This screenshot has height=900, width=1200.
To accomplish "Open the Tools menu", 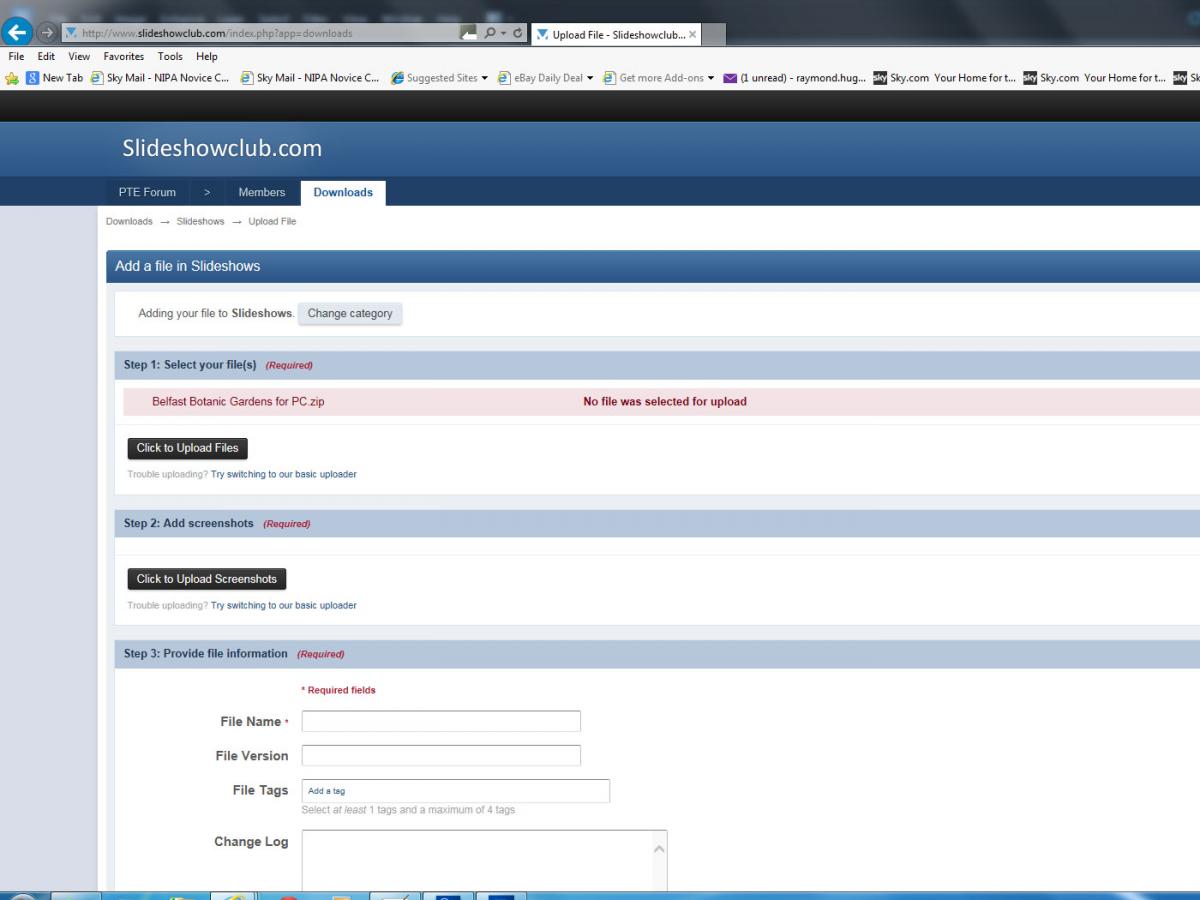I will [x=170, y=57].
